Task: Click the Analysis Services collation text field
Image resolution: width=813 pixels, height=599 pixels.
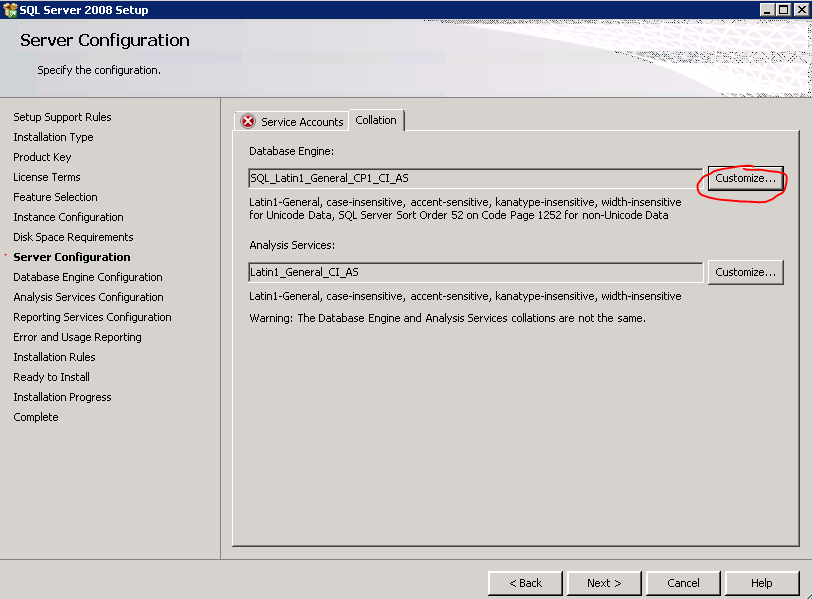Action: click(474, 272)
